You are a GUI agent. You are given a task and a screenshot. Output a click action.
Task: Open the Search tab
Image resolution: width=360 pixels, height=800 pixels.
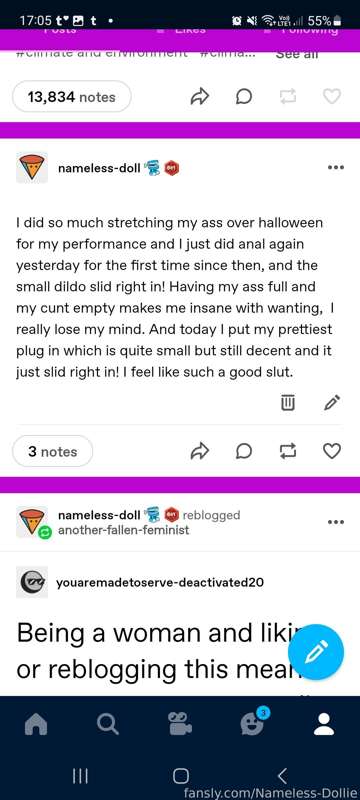108,723
